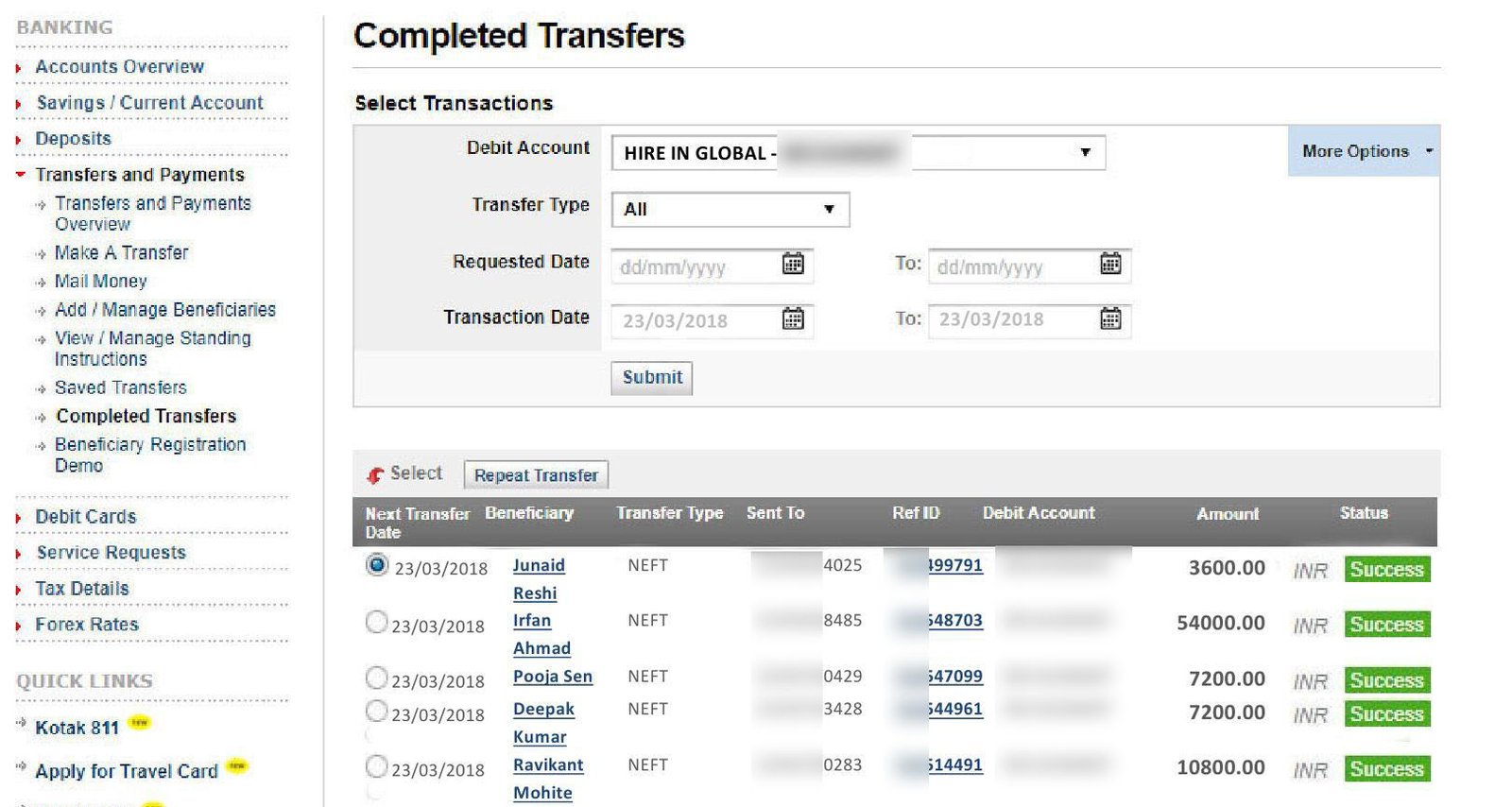The image size is (1512, 807).
Task: Open the Ravikant Mohite beneficiary link
Action: [x=547, y=765]
